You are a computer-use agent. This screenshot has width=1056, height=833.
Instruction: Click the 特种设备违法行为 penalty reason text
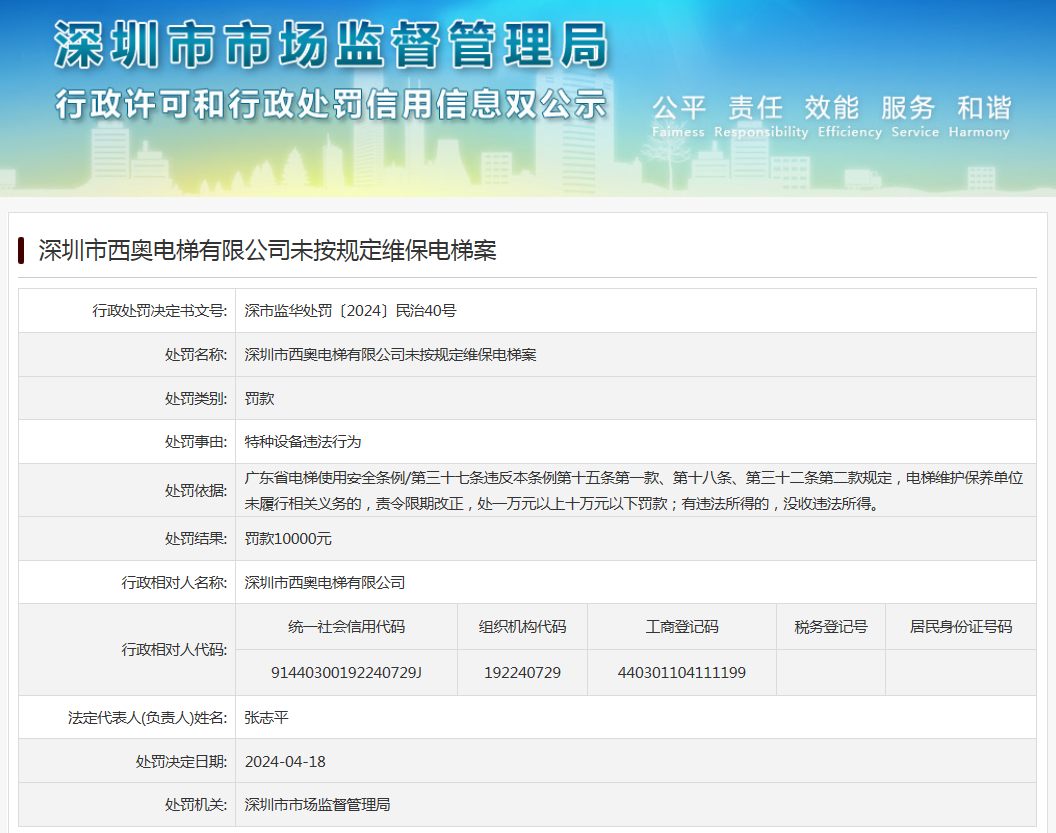coord(302,441)
